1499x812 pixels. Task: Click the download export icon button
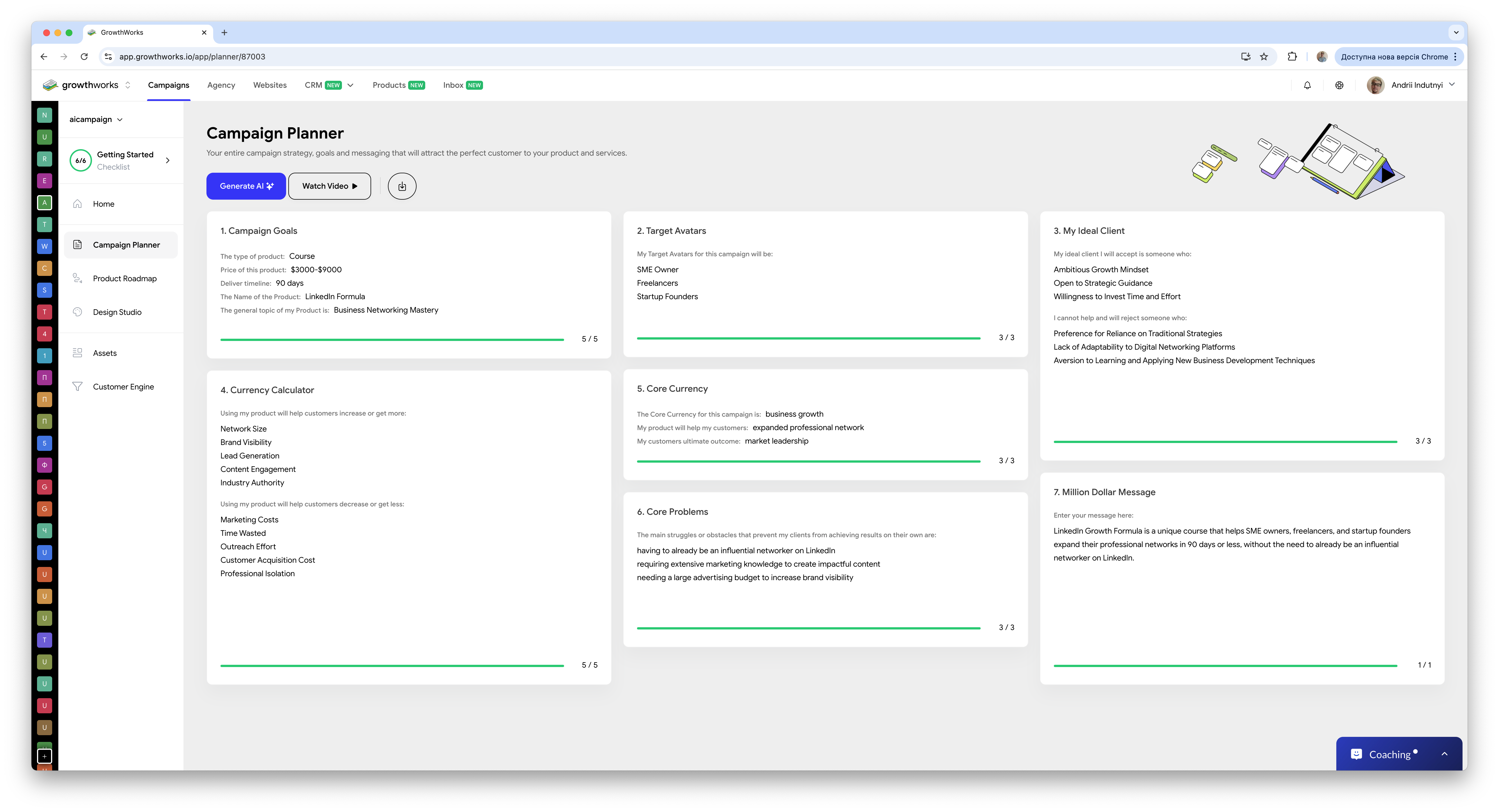pyautogui.click(x=402, y=186)
